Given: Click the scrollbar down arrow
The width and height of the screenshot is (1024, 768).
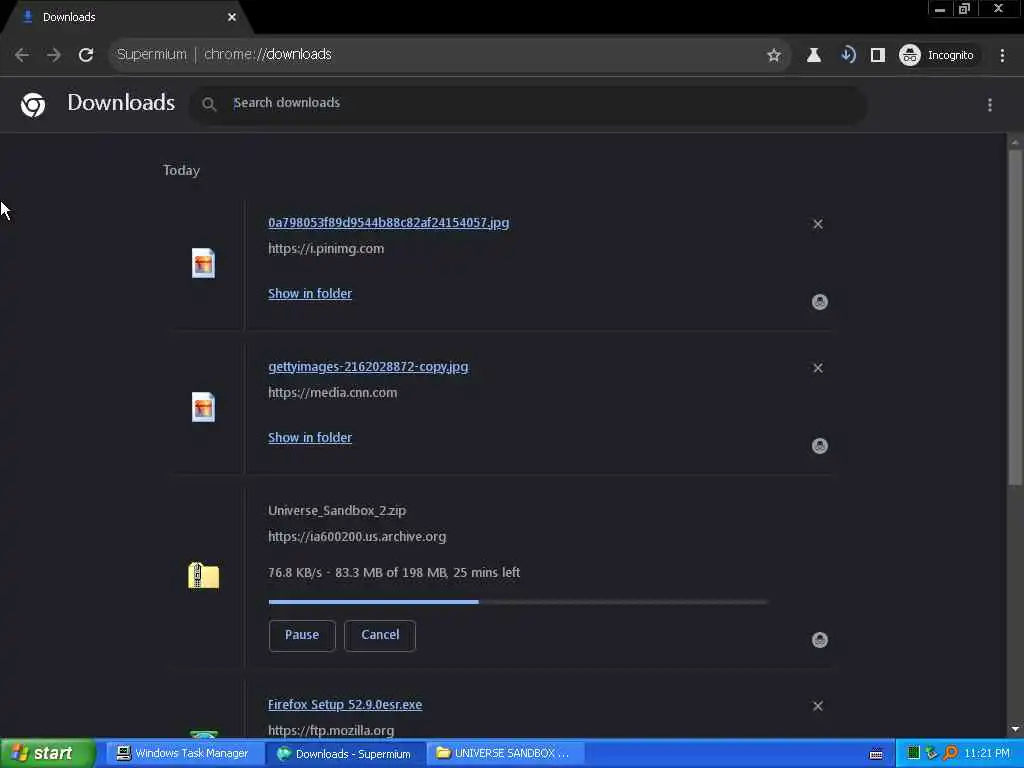Looking at the screenshot, I should [x=1015, y=729].
